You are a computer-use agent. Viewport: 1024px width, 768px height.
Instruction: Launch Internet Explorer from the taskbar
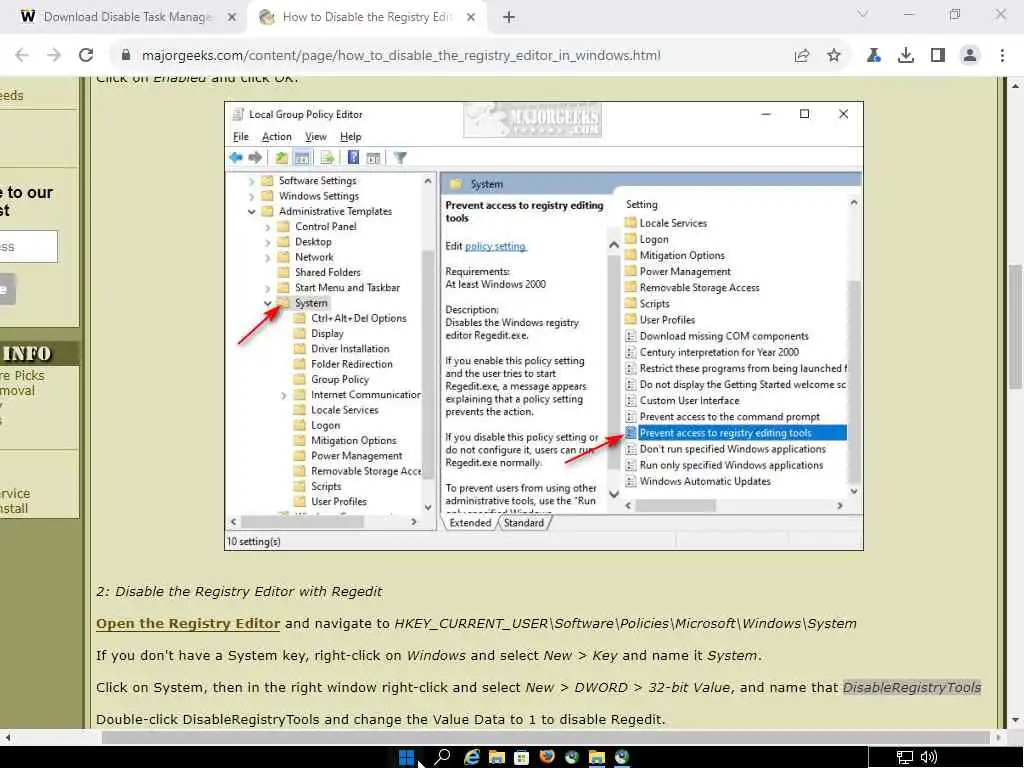(472, 757)
